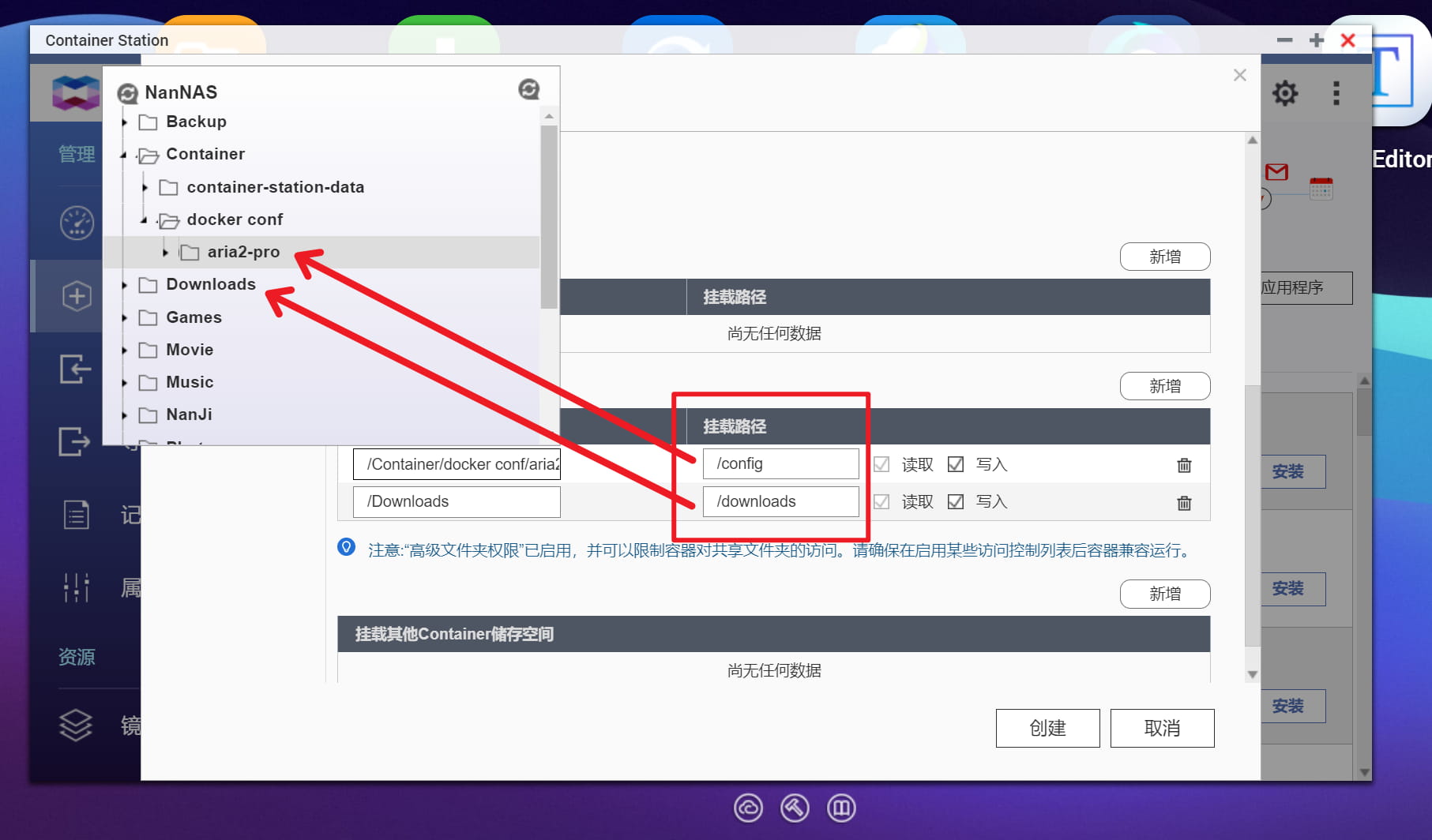Image resolution: width=1432 pixels, height=840 pixels.
Task: Click inside the /config mount path field
Action: pyautogui.click(x=780, y=463)
